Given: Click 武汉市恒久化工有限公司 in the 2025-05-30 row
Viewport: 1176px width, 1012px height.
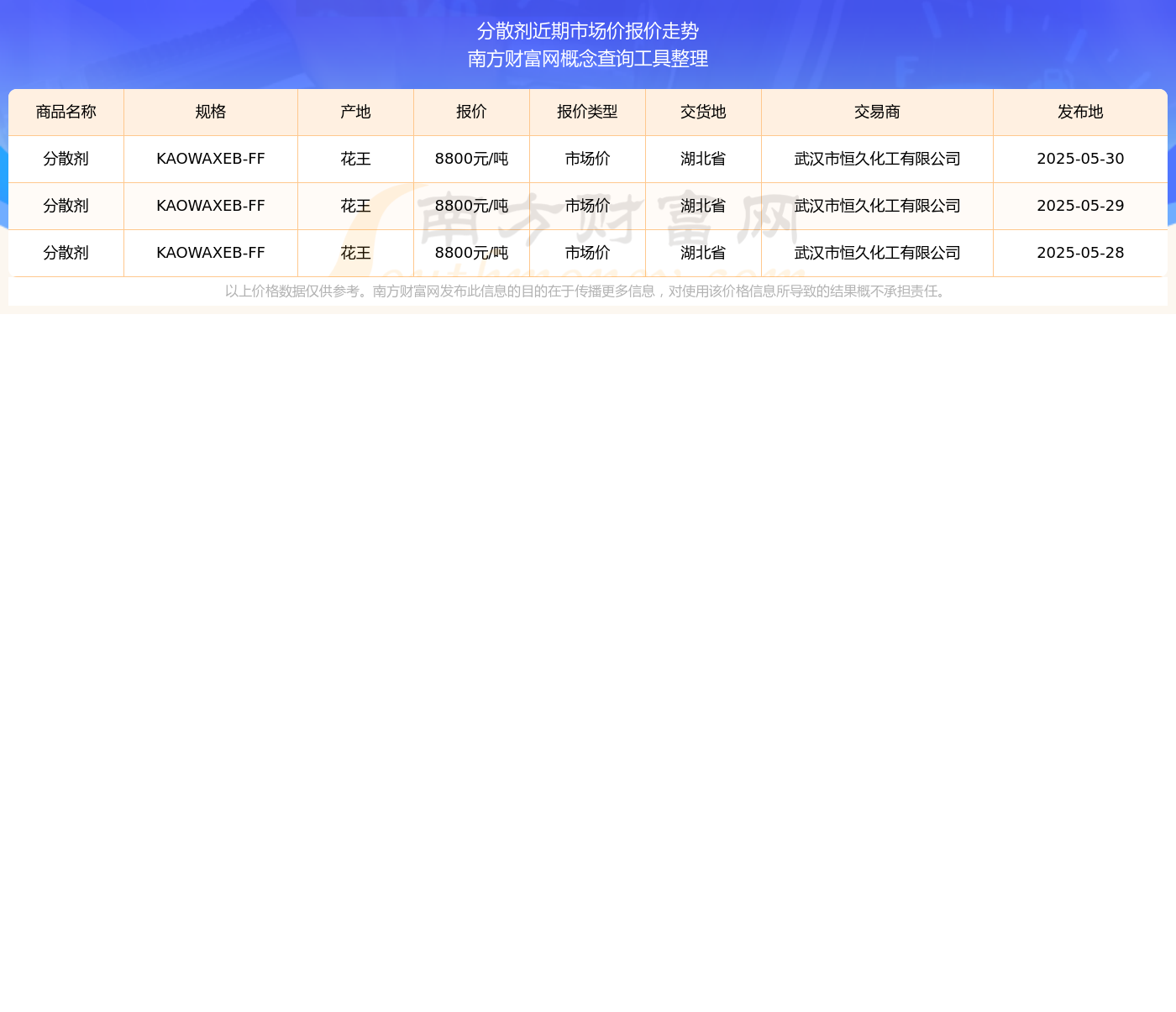Looking at the screenshot, I should [878, 159].
